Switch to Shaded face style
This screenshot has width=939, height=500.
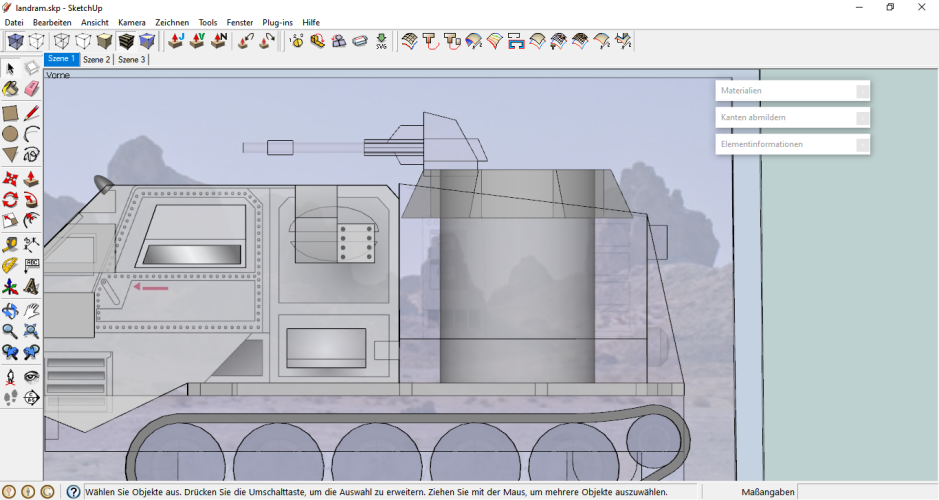point(105,41)
